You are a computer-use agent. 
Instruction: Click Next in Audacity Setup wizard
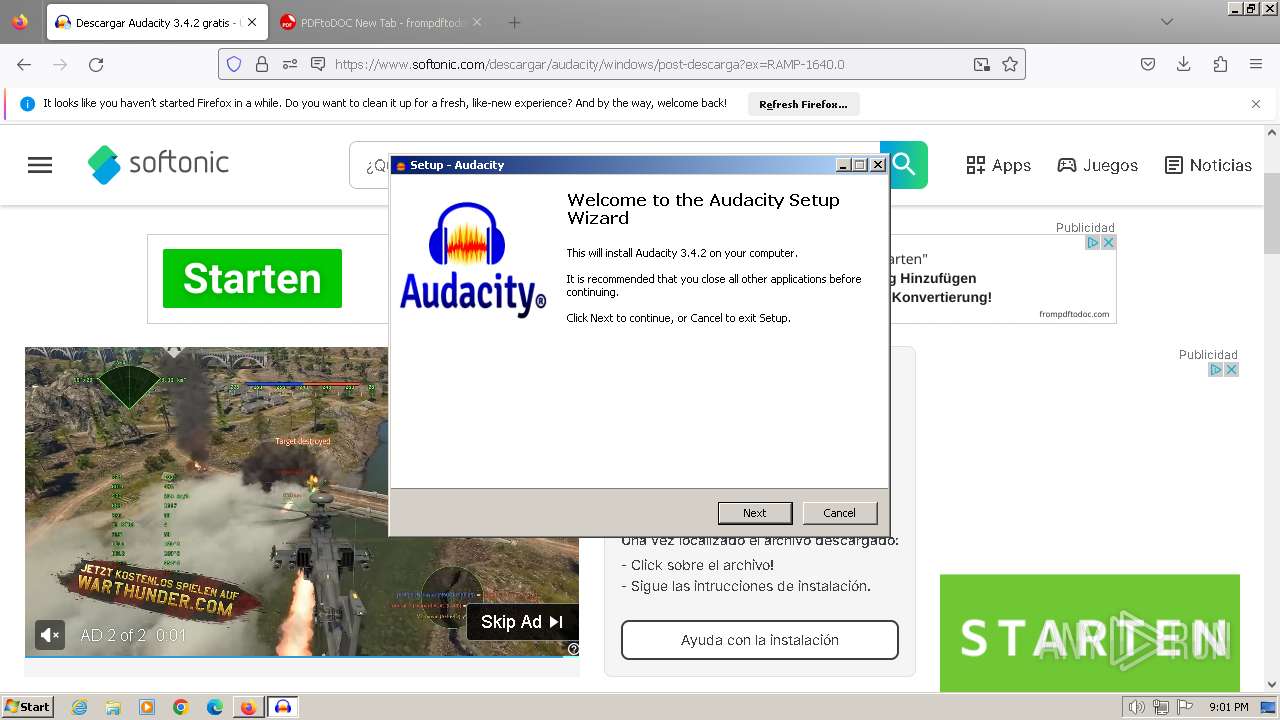(x=755, y=513)
